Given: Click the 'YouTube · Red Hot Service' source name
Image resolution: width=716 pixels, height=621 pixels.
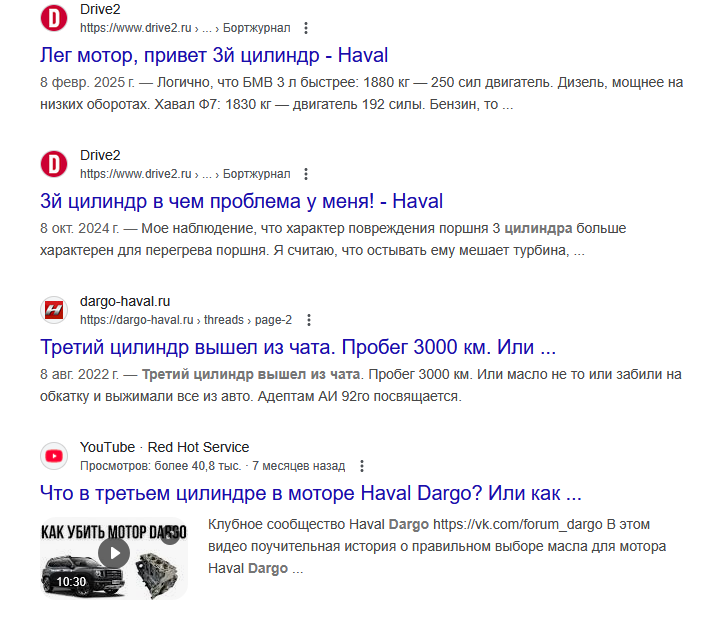Looking at the screenshot, I should (164, 447).
